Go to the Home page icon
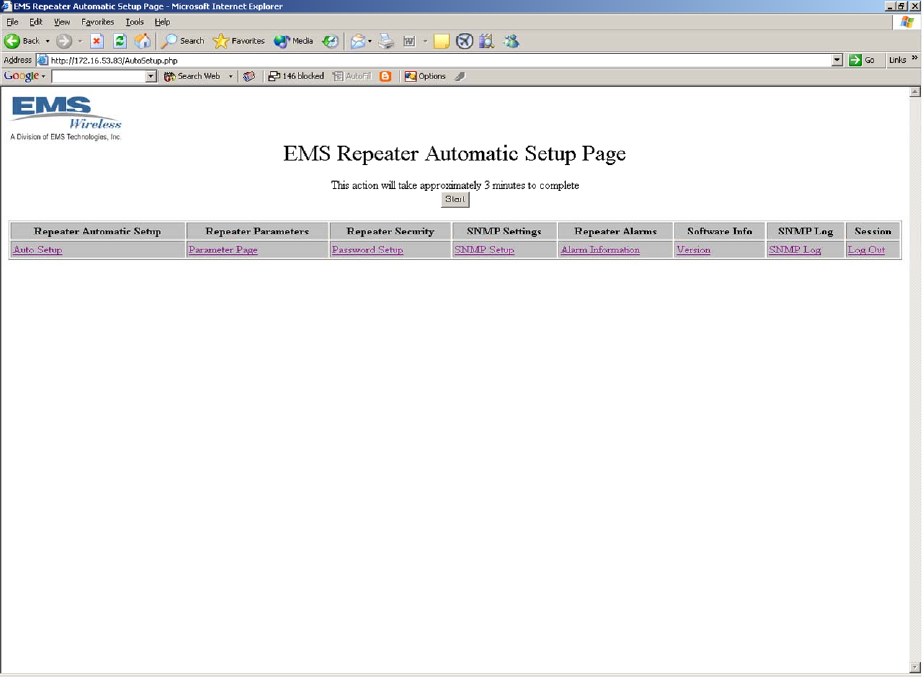This screenshot has height=677, width=922. point(142,41)
